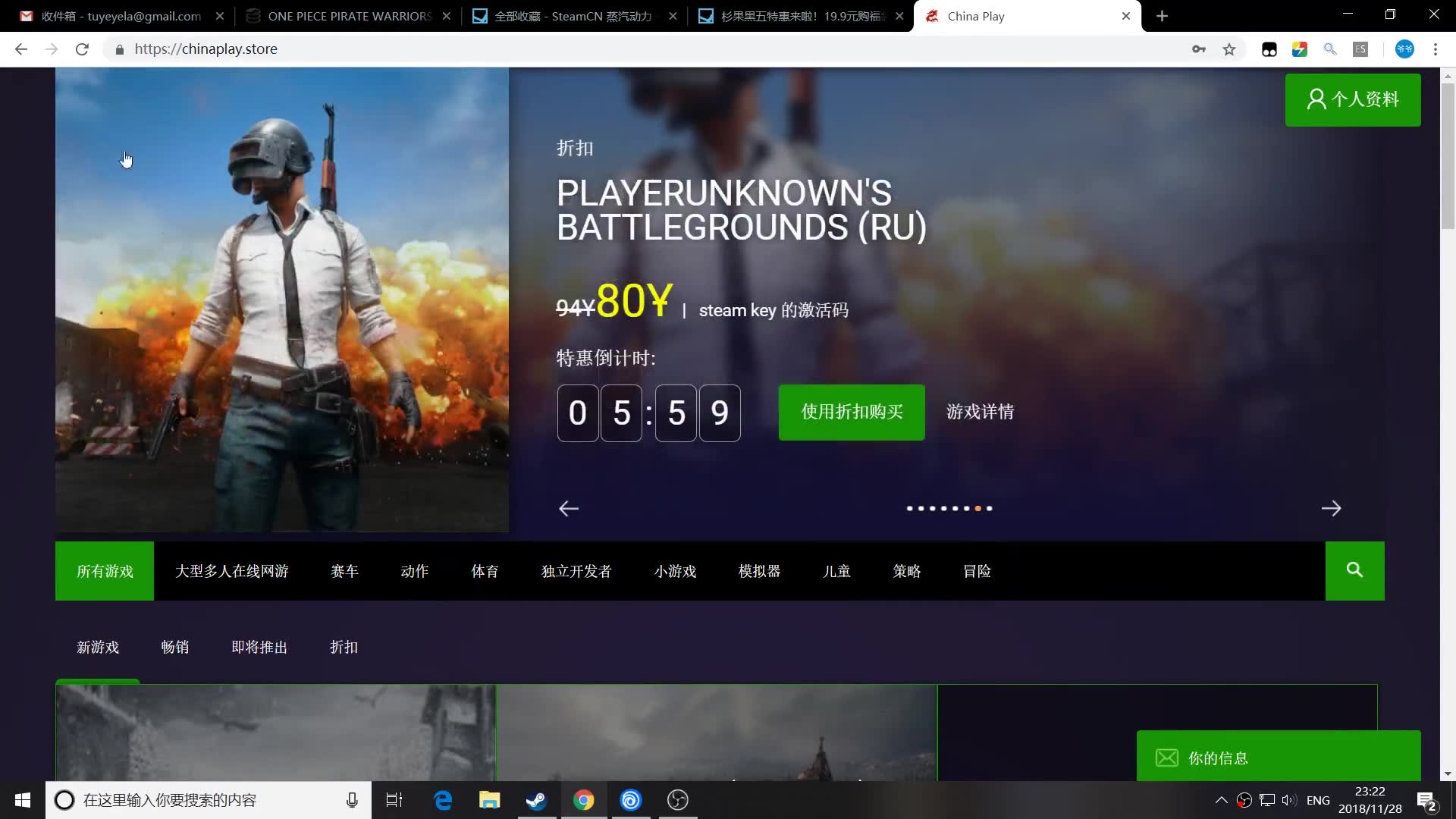The height and width of the screenshot is (819, 1456).
Task: Select the 模拟器 simulator category
Action: 760,571
